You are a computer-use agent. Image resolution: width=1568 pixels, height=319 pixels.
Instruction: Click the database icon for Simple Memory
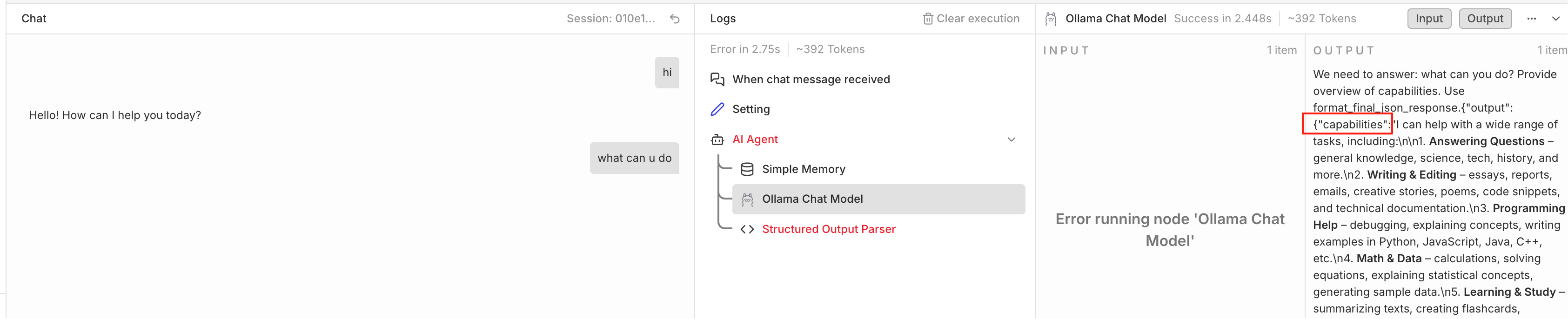tap(747, 169)
